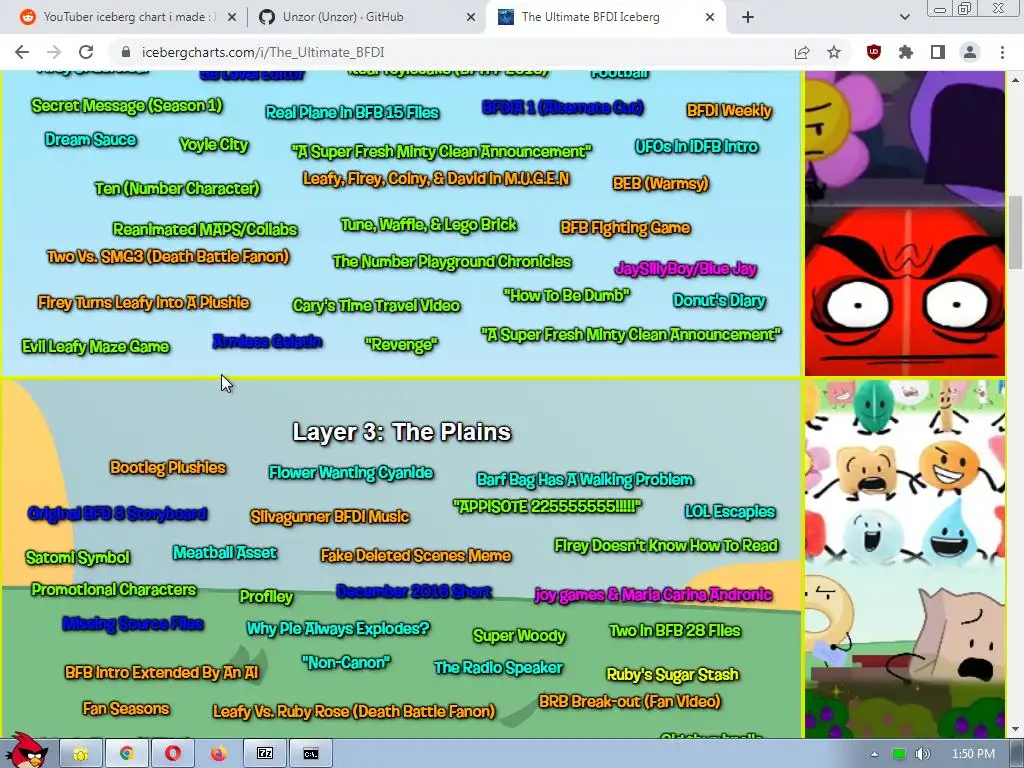The image size is (1024, 768).
Task: Click 'Cary's Time Travel Video' entry
Action: (376, 305)
